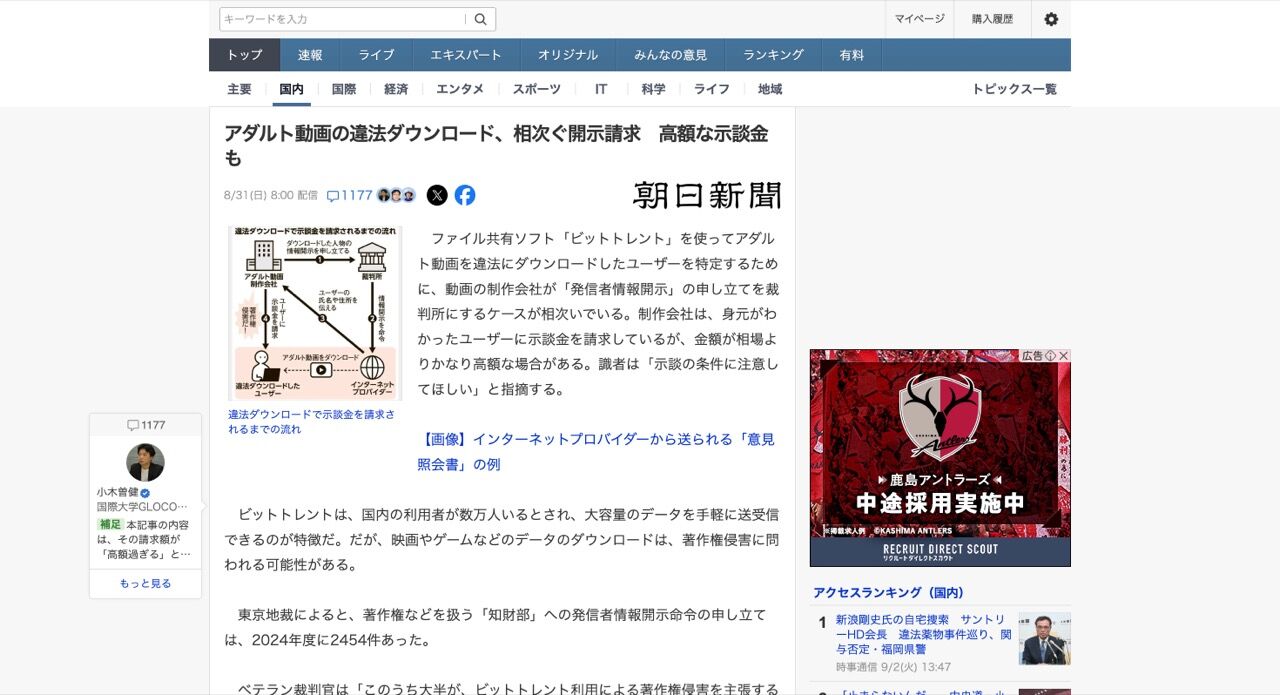Screen dimensions: 1280x695
Task: Open comments bubble icon next to 1177
Action: 333,196
